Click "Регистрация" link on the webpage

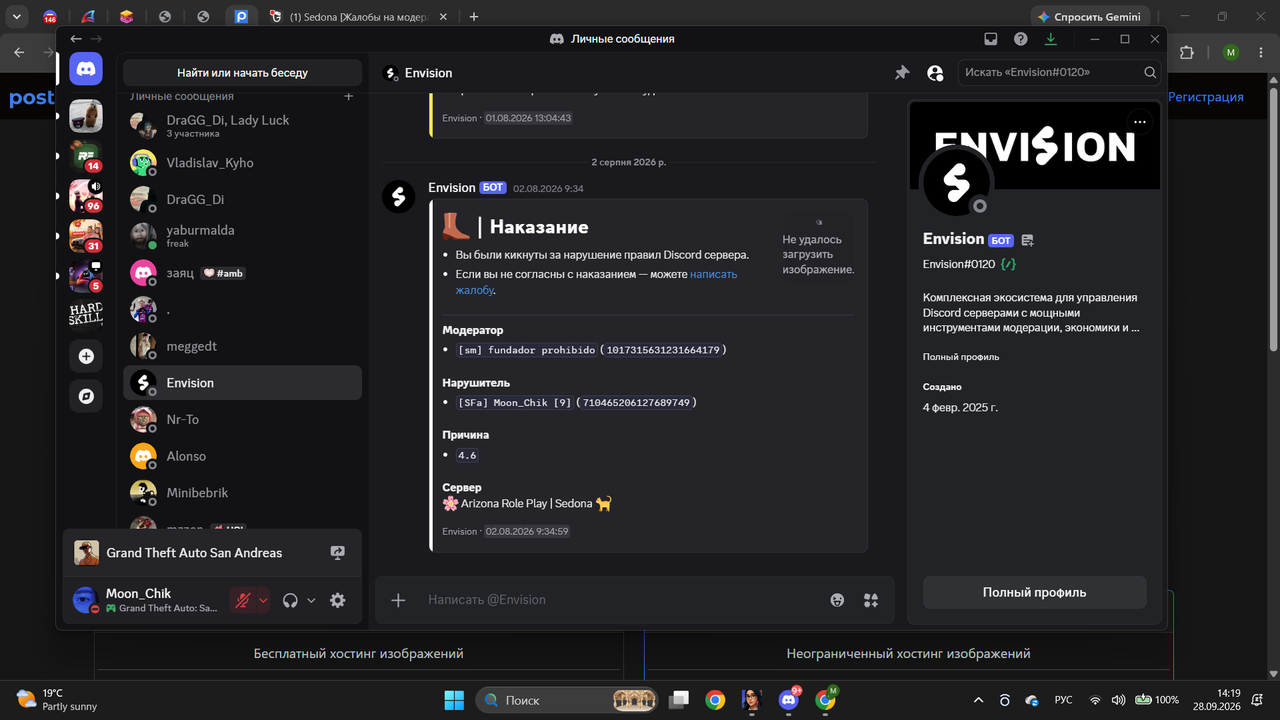[x=1206, y=97]
